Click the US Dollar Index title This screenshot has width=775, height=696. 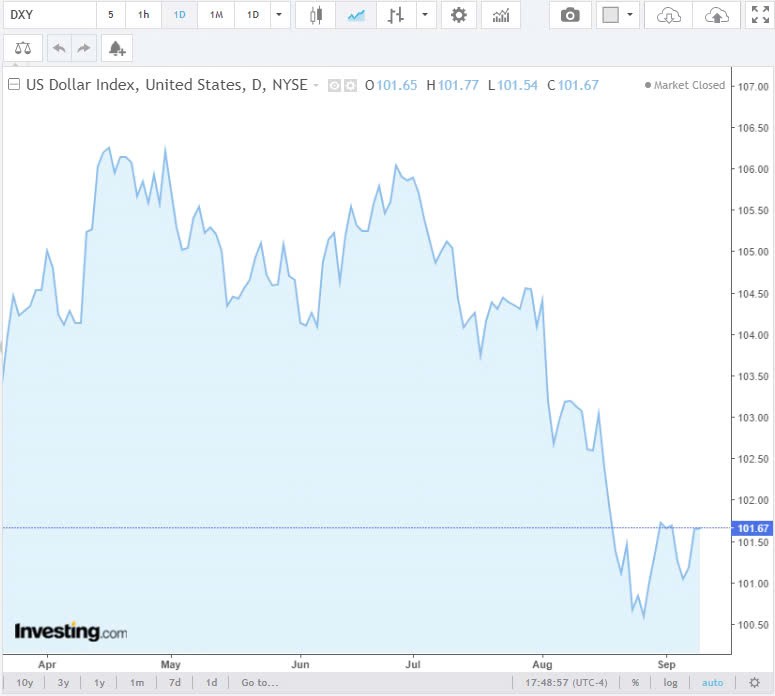(167, 85)
